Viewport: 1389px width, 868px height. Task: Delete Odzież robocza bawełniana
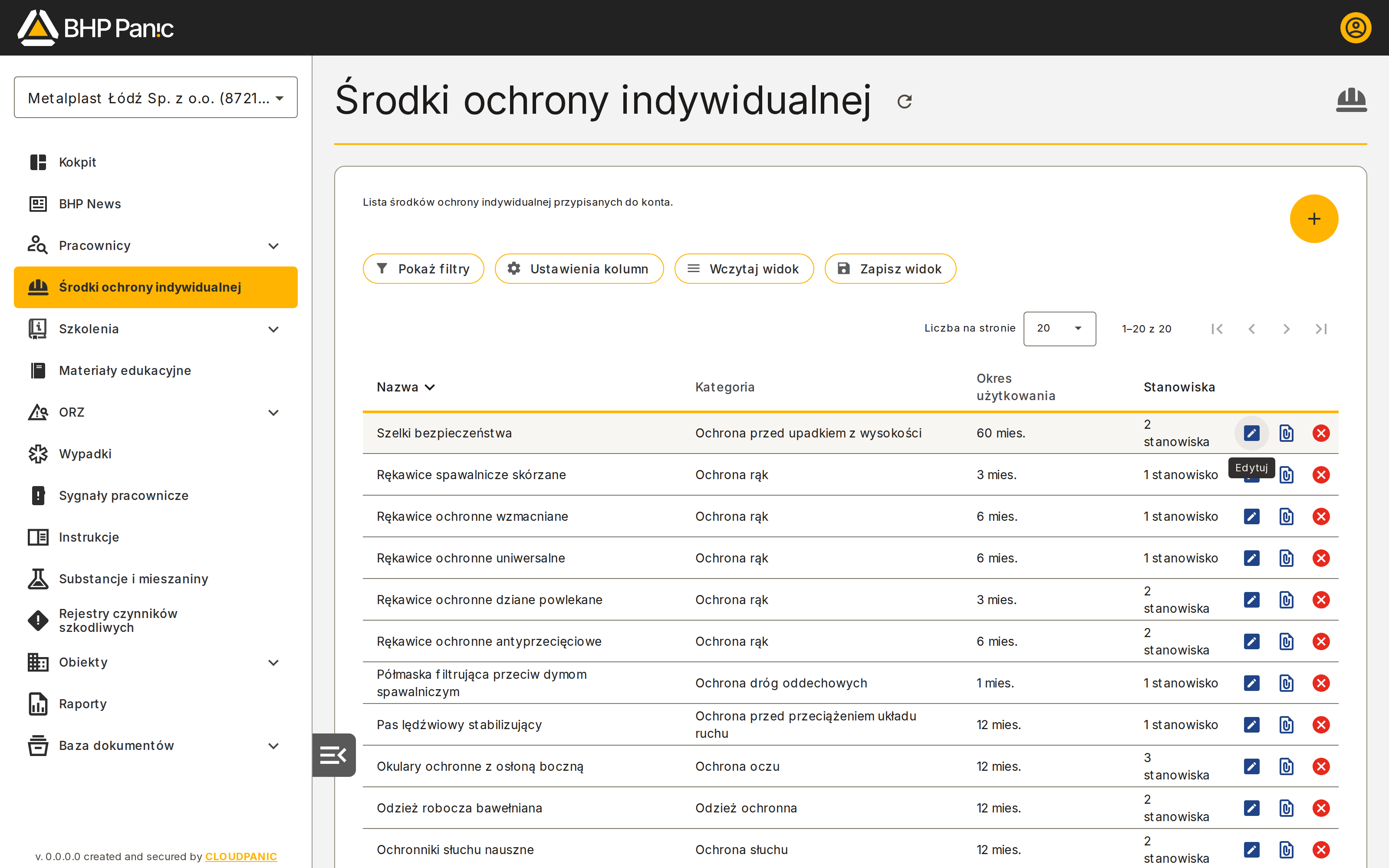[1321, 808]
